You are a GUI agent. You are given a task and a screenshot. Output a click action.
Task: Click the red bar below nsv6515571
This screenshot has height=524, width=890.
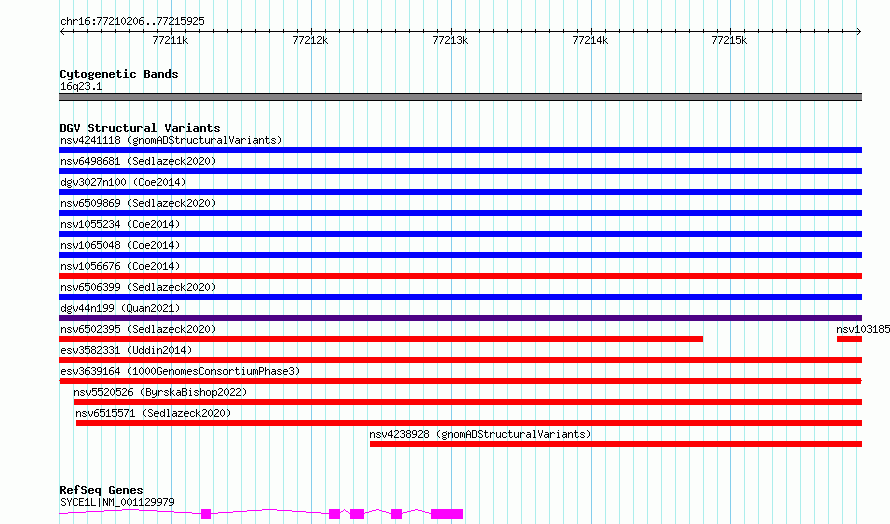point(469,424)
